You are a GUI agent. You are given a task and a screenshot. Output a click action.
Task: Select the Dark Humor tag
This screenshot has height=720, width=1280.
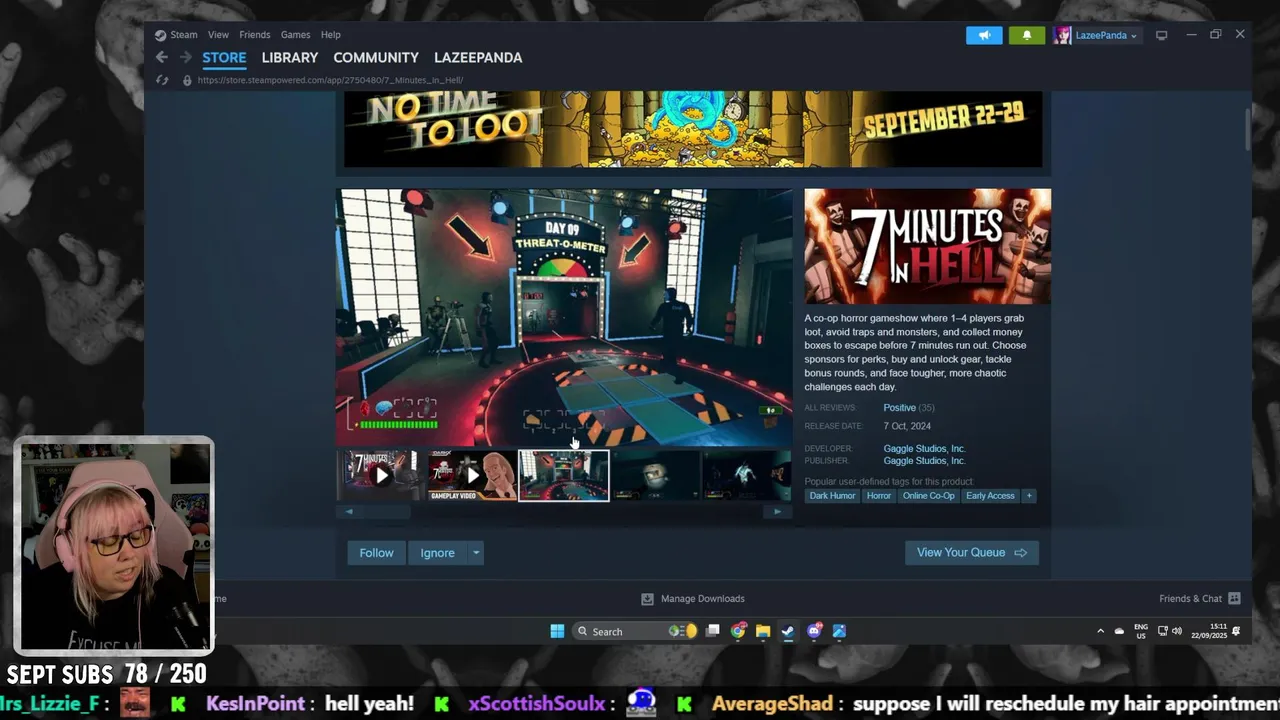coord(832,496)
